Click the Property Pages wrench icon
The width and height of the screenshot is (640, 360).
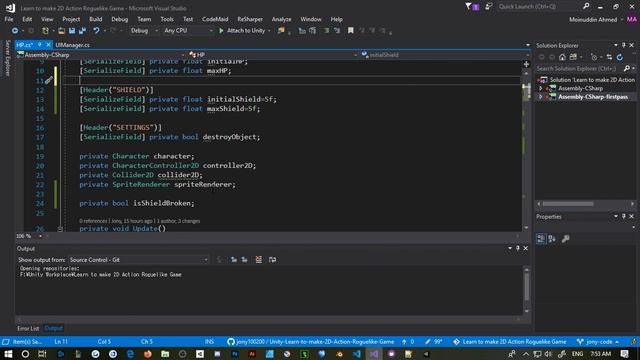click(565, 239)
